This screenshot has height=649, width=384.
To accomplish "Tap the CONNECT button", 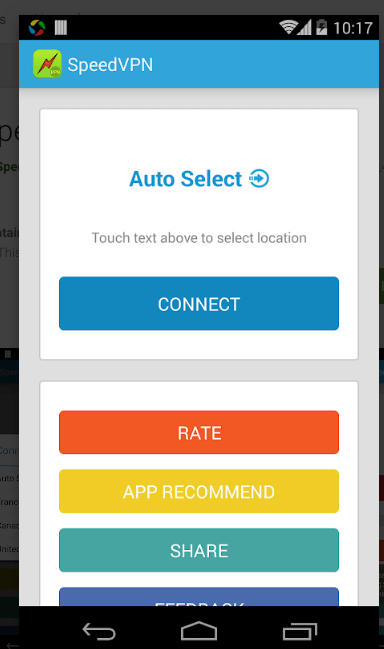I will tap(199, 303).
